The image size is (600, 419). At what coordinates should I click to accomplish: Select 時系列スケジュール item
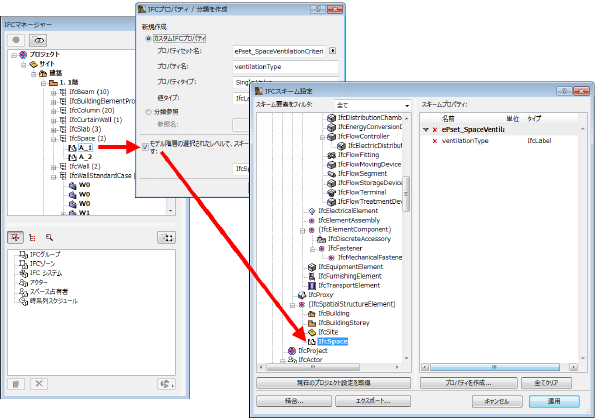point(54,301)
